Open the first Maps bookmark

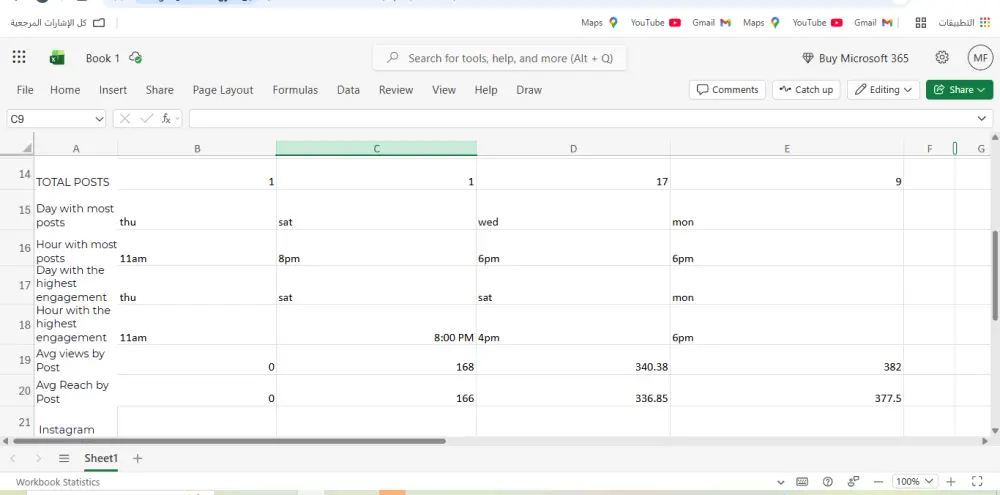761,22
